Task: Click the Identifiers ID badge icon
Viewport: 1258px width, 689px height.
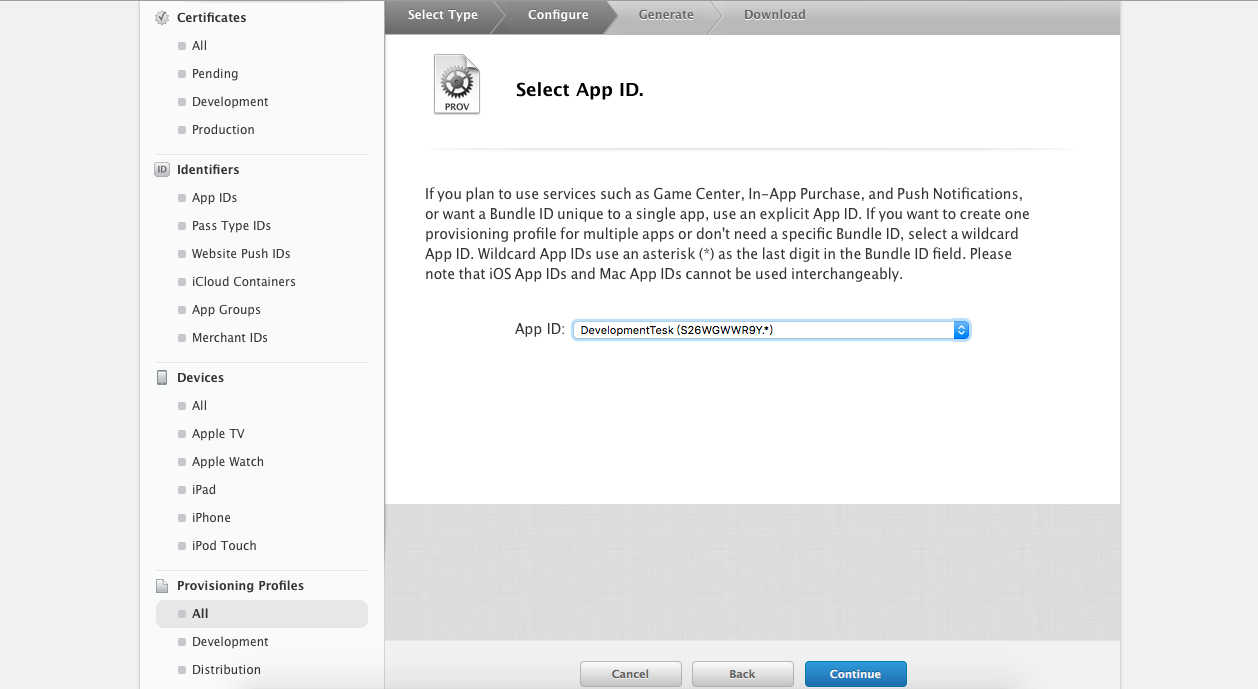Action: (x=162, y=169)
